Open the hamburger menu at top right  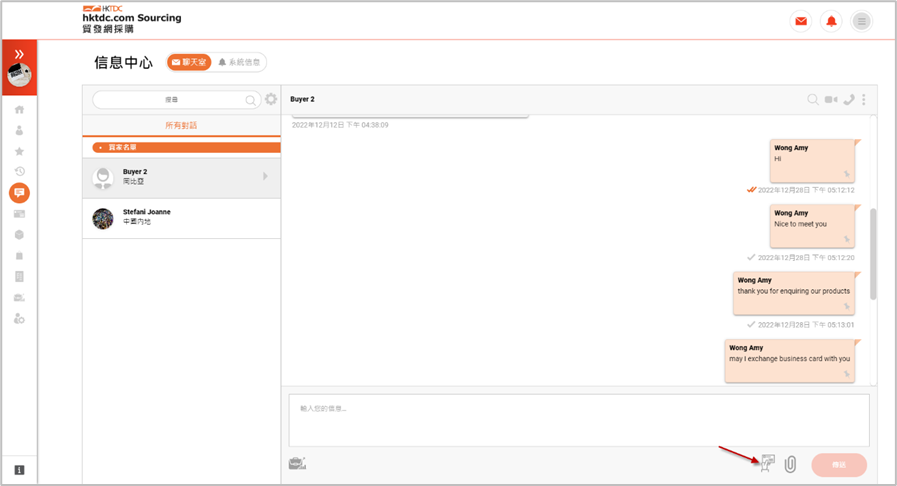[x=861, y=21]
